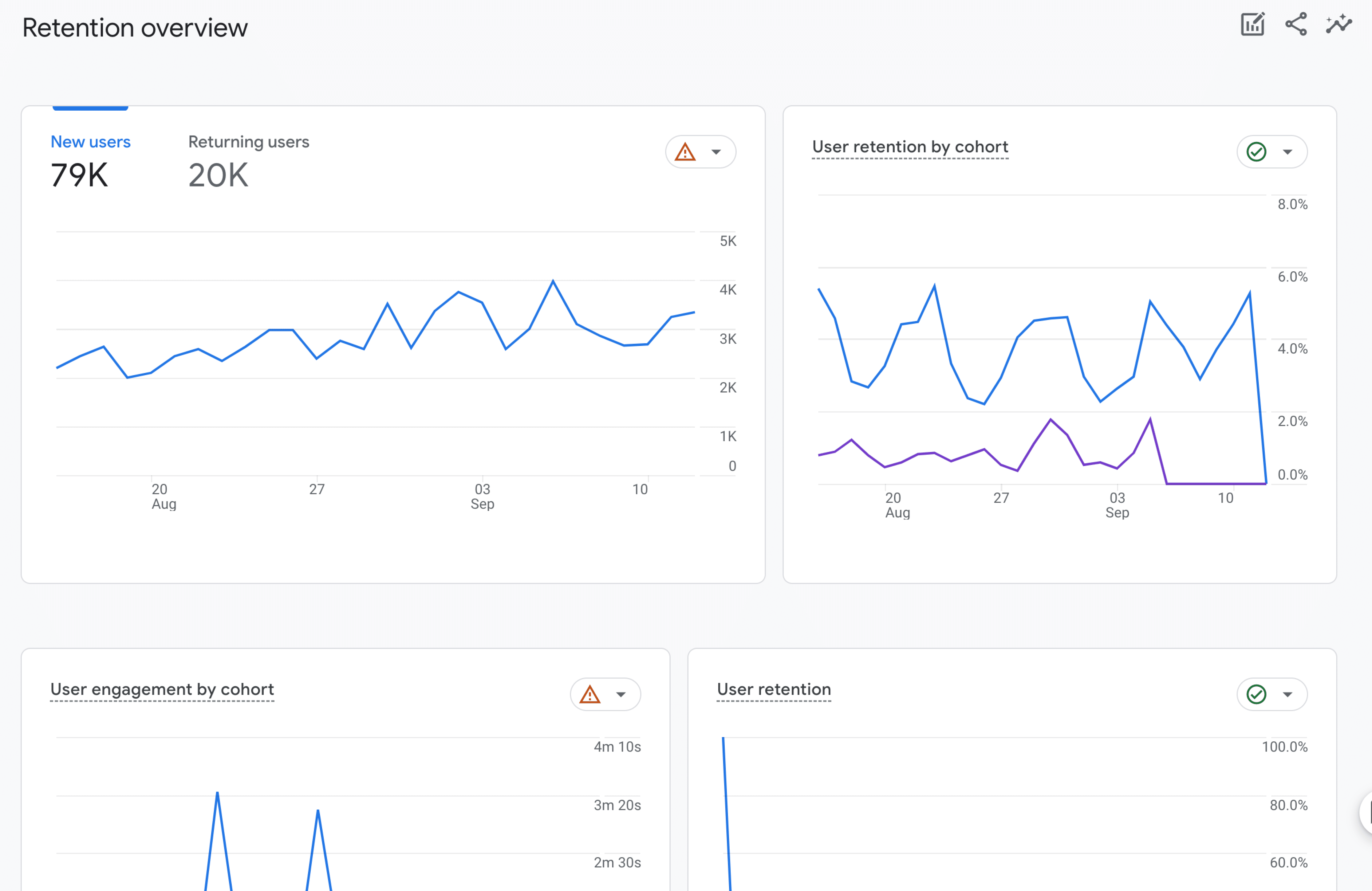
Task: Switch to Returning users metric tab
Action: coord(248,142)
